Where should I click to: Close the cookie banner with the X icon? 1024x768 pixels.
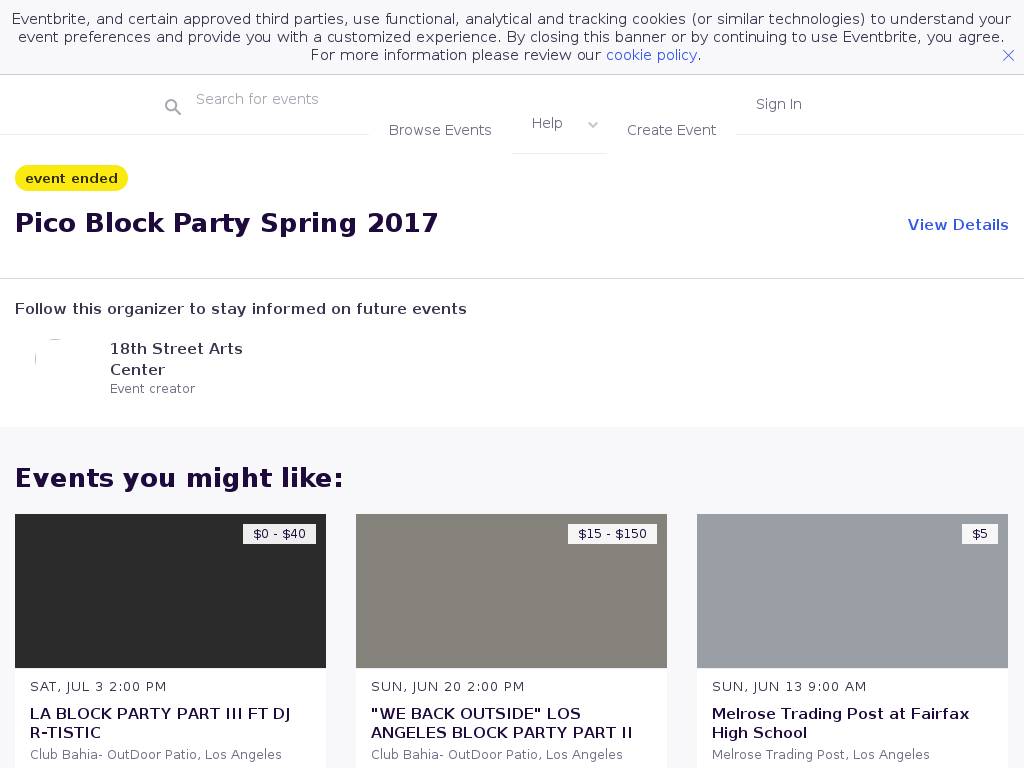pyautogui.click(x=1008, y=56)
